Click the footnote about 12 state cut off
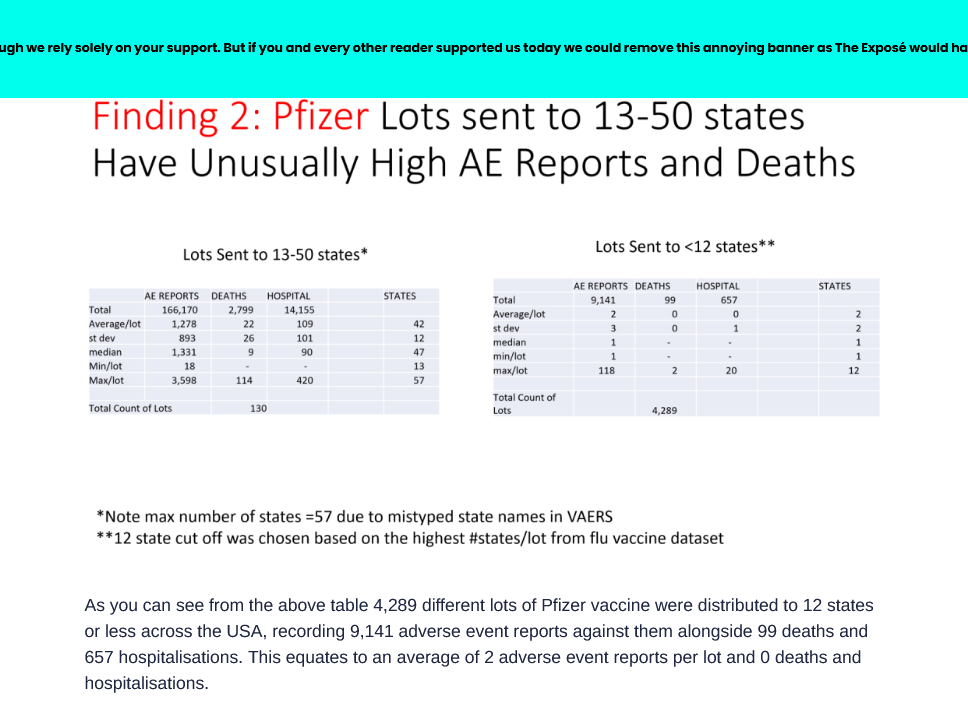968x721 pixels. [410, 538]
